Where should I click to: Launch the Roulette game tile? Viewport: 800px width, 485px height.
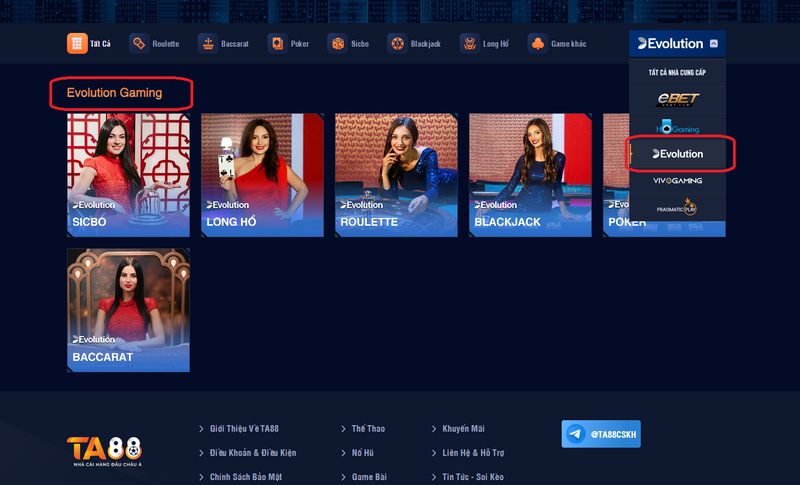(x=396, y=175)
